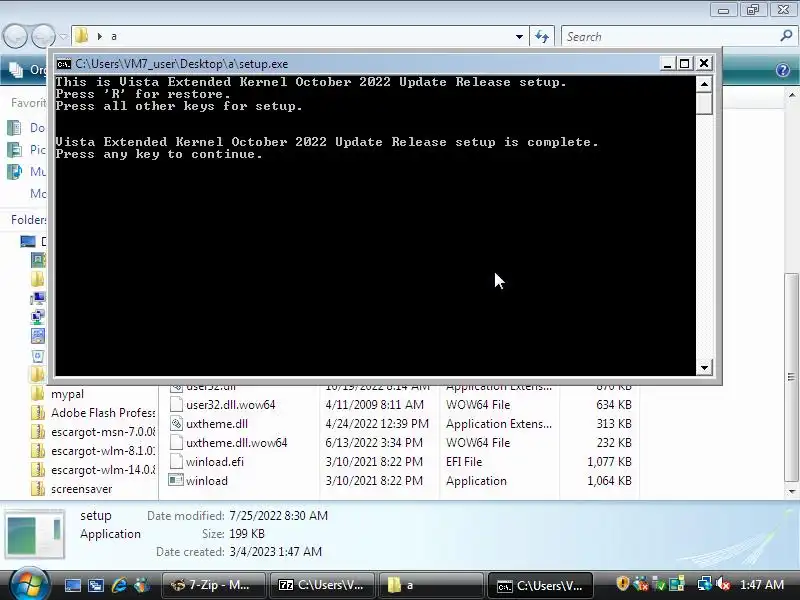Screen dimensions: 800x600
Task: Click Explorer Back navigation button
Action: (15, 37)
